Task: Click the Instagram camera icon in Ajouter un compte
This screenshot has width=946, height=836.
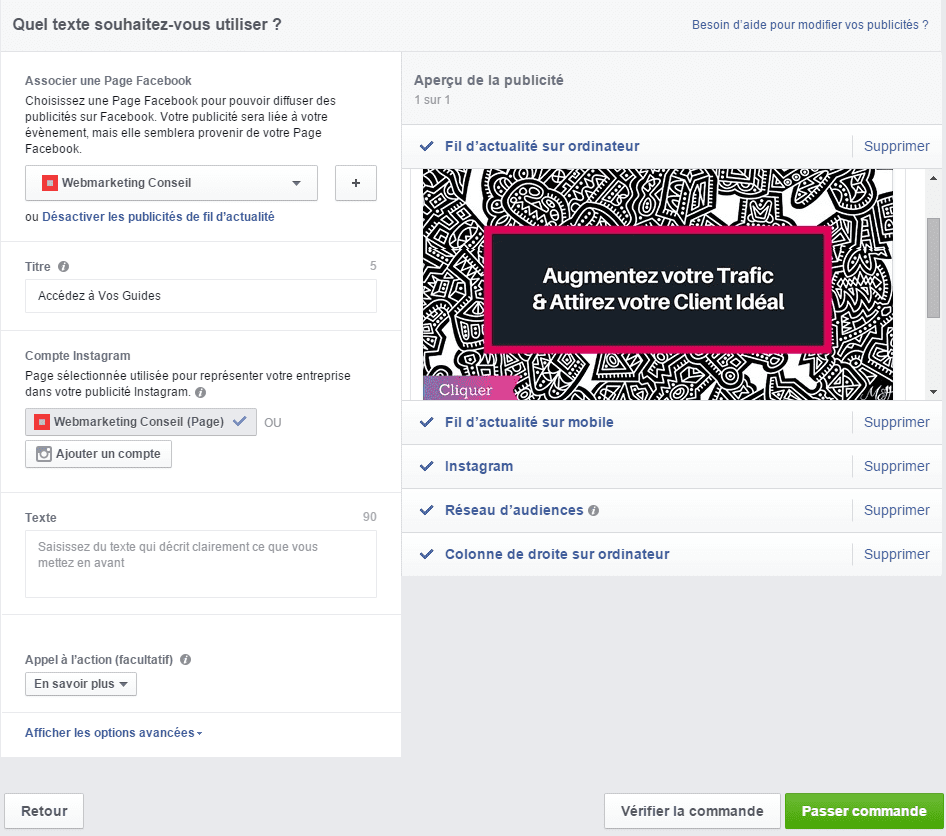Action: [x=44, y=454]
